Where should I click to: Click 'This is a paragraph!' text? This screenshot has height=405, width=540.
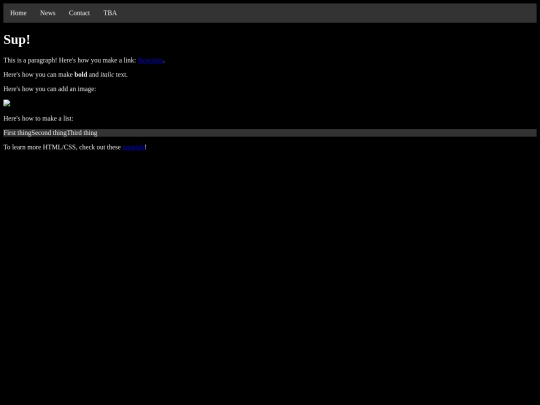[30, 61]
